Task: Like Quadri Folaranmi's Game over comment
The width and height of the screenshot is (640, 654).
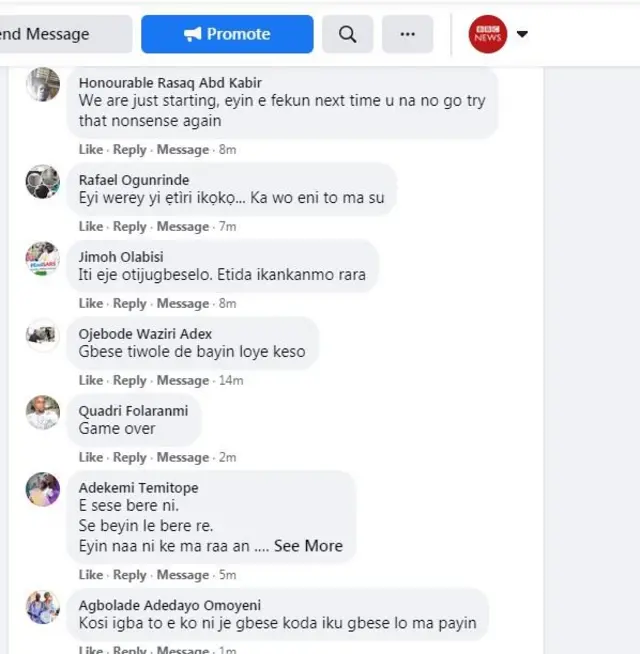Action: click(91, 457)
